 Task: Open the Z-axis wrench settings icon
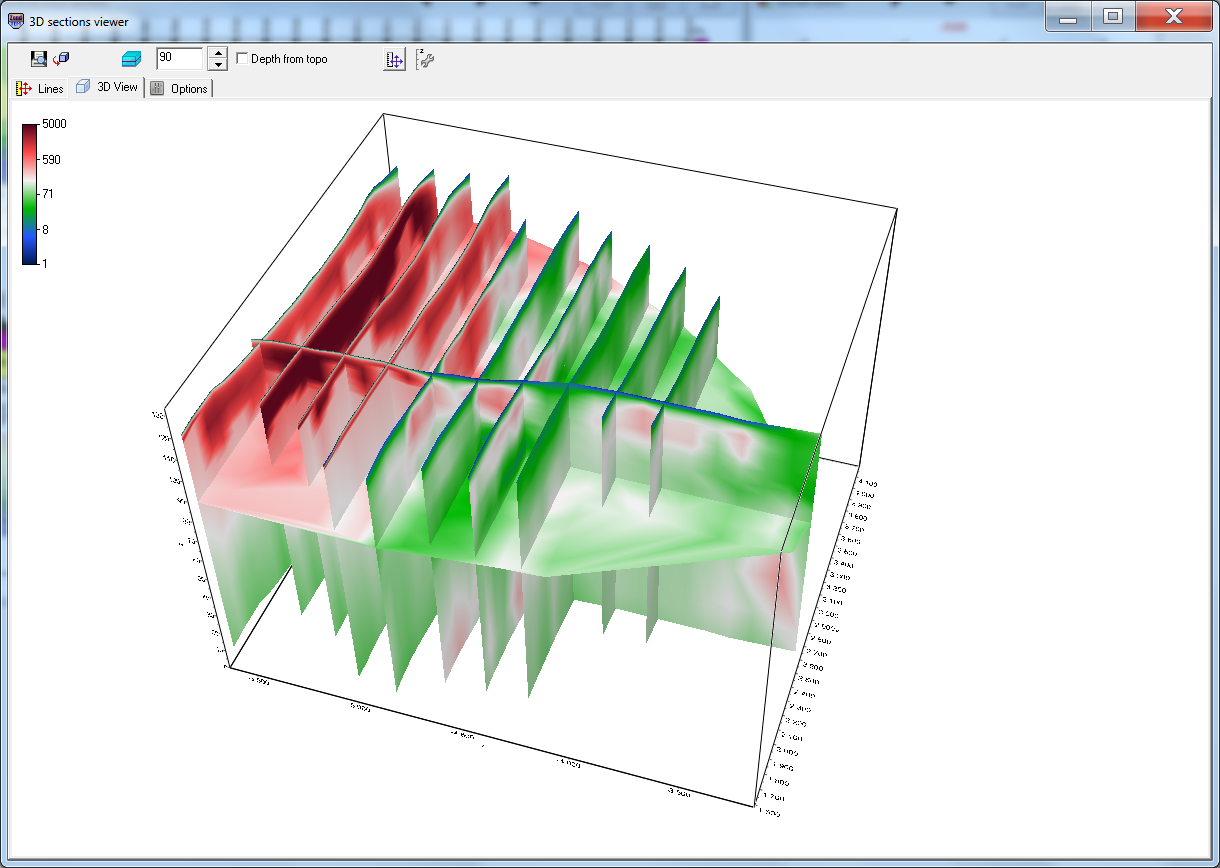(x=425, y=59)
